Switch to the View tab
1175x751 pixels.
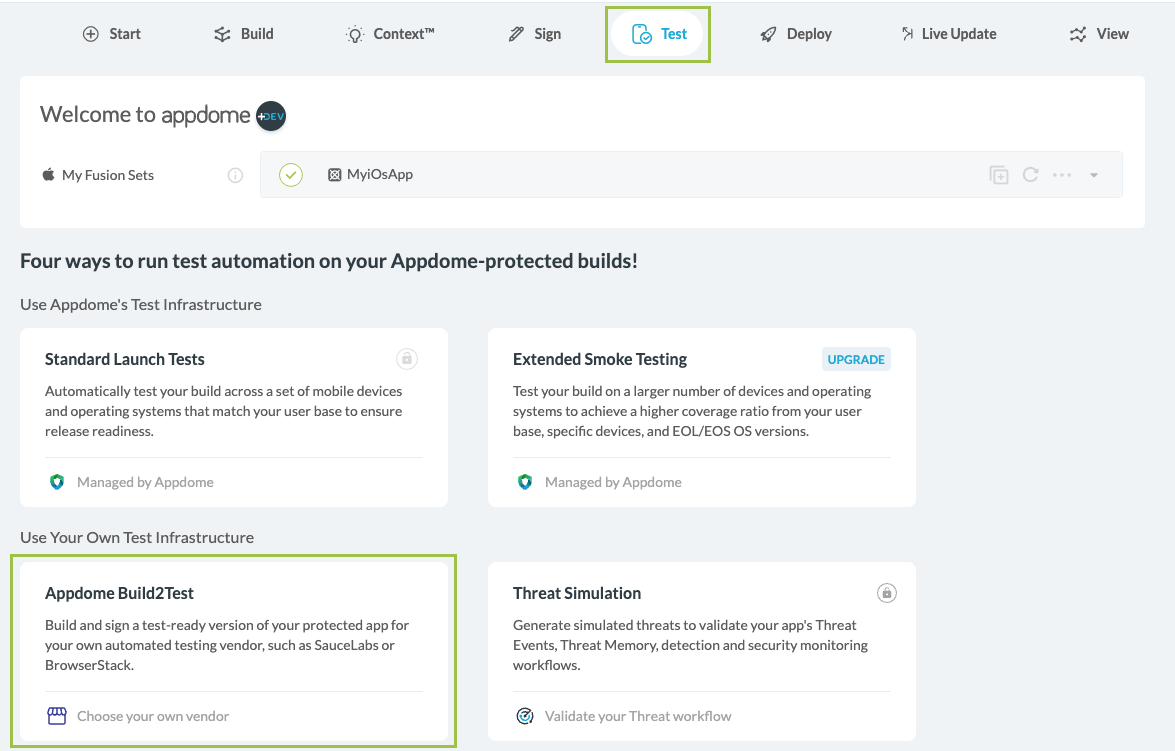1099,34
